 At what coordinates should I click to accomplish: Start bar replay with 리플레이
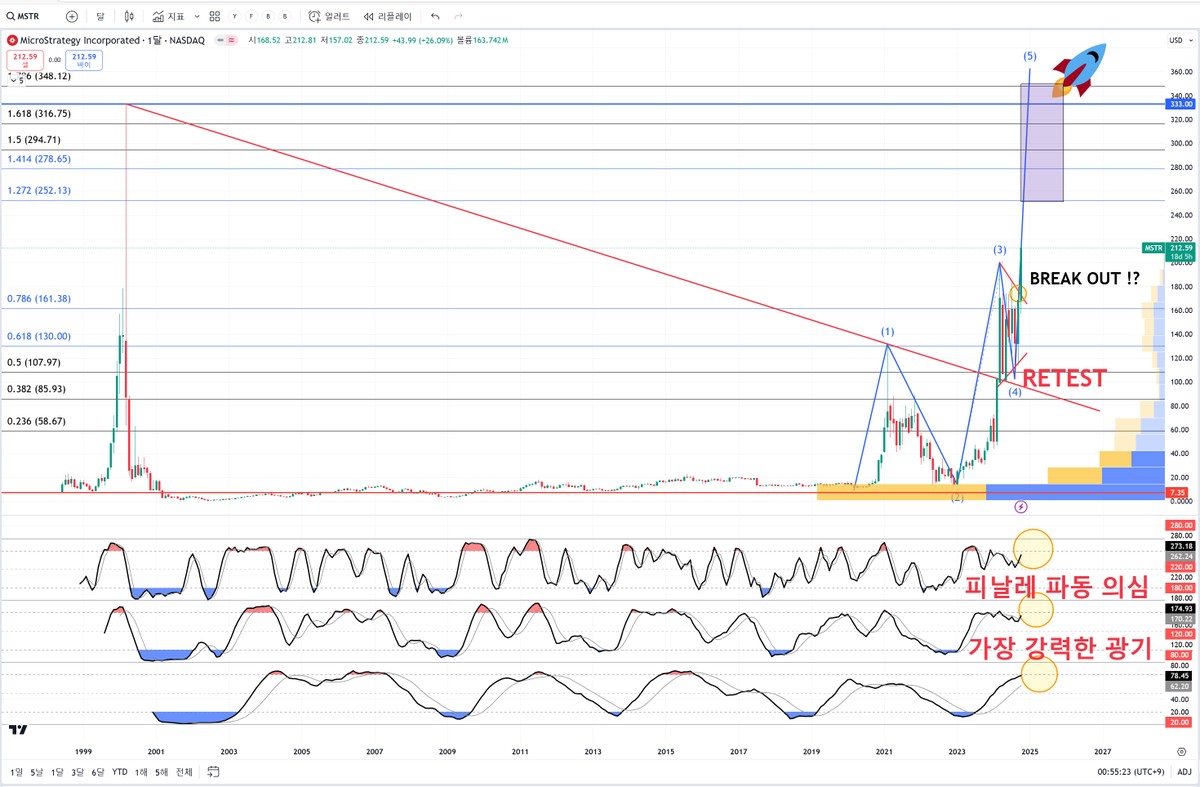point(389,16)
